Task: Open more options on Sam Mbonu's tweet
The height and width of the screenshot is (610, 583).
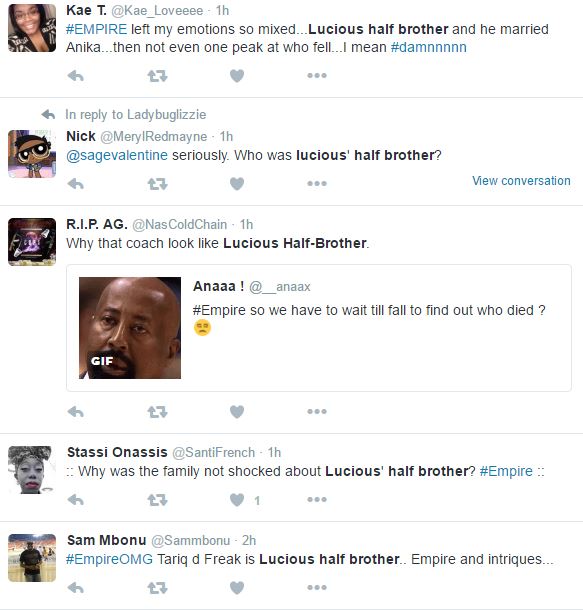Action: point(317,587)
